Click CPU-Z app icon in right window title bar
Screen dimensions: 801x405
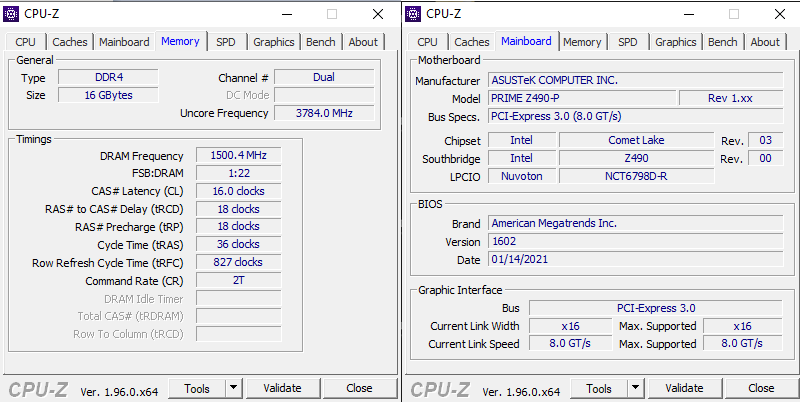pyautogui.click(x=413, y=14)
